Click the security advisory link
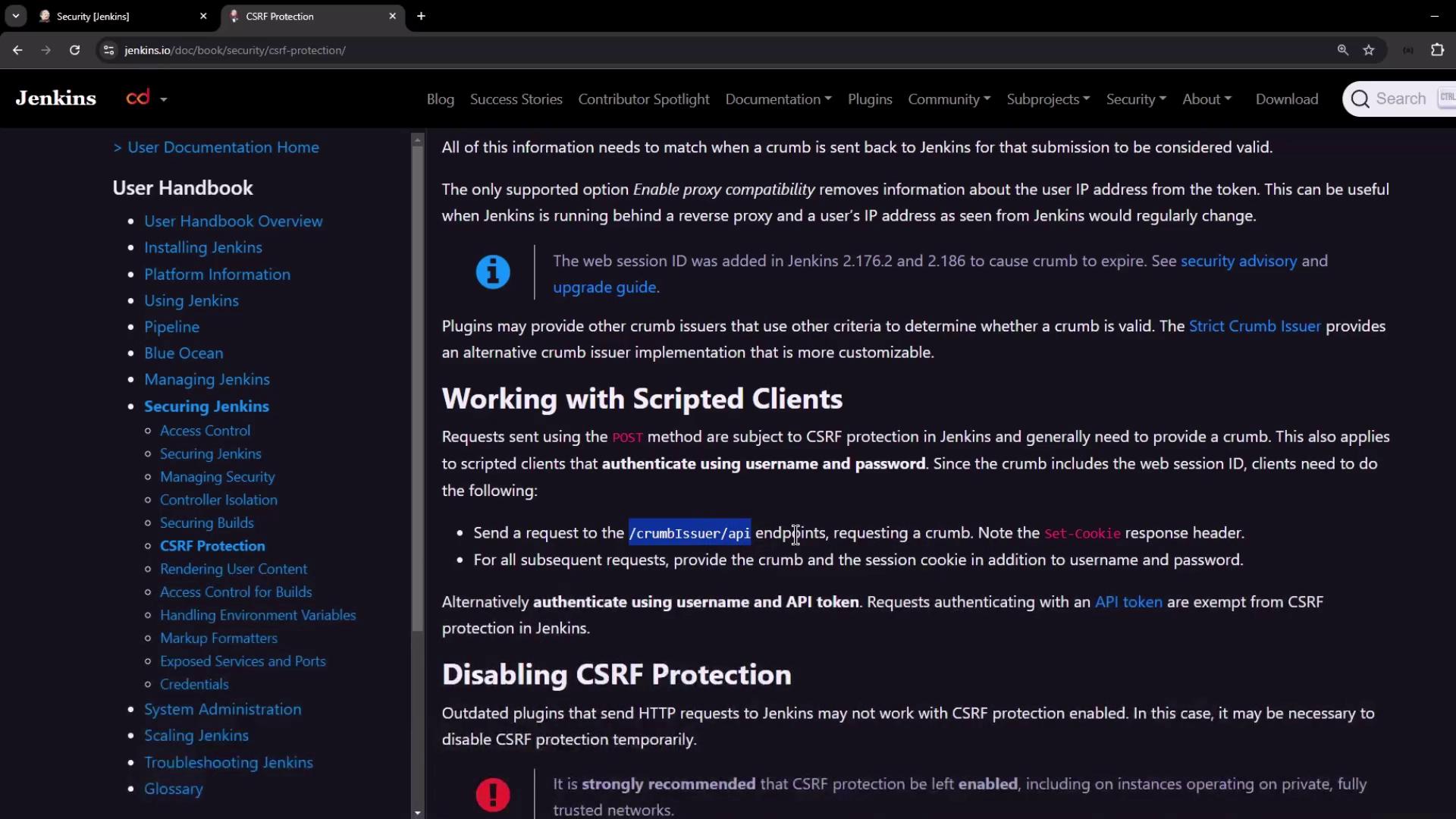Viewport: 1456px width, 819px height. [1238, 261]
